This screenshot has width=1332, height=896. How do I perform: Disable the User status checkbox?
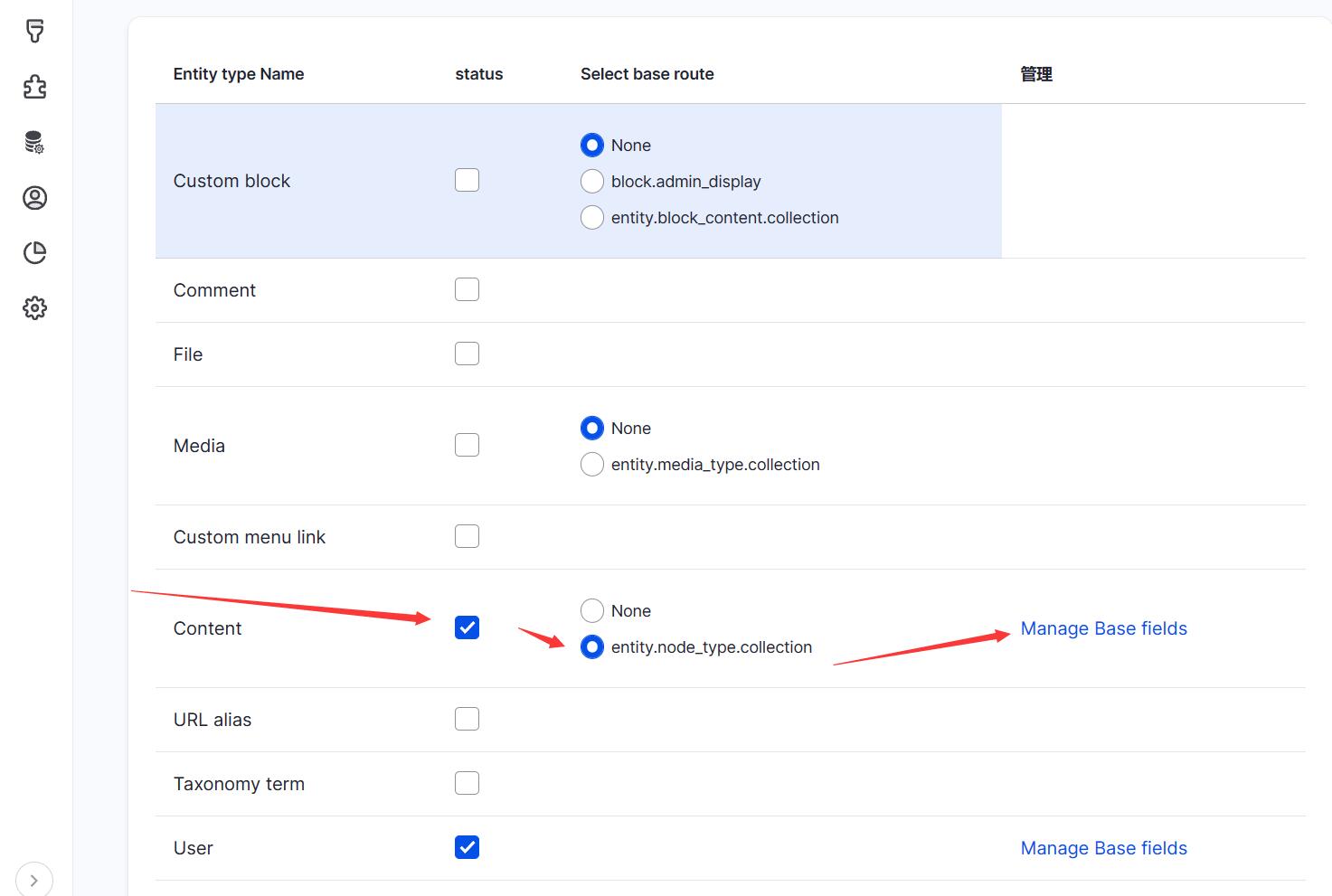(467, 847)
